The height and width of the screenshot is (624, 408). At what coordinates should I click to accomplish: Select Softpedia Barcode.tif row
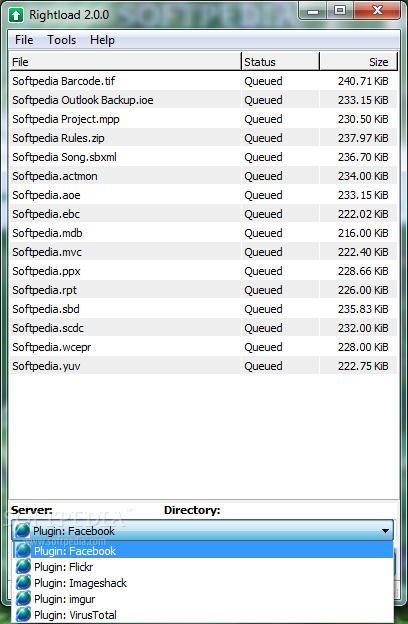203,81
